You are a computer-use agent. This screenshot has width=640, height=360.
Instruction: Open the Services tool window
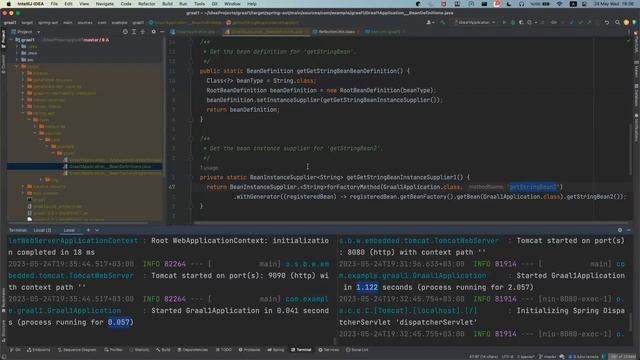point(329,350)
